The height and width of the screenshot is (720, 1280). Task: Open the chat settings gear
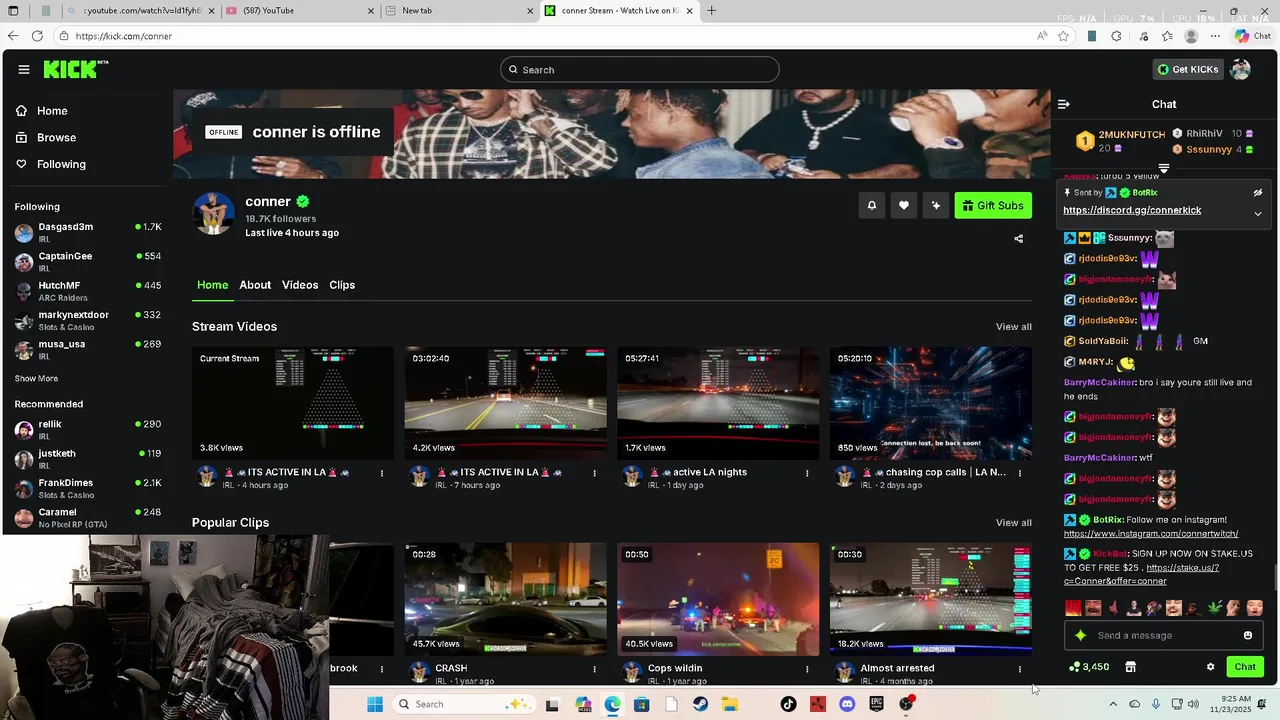[1210, 667]
